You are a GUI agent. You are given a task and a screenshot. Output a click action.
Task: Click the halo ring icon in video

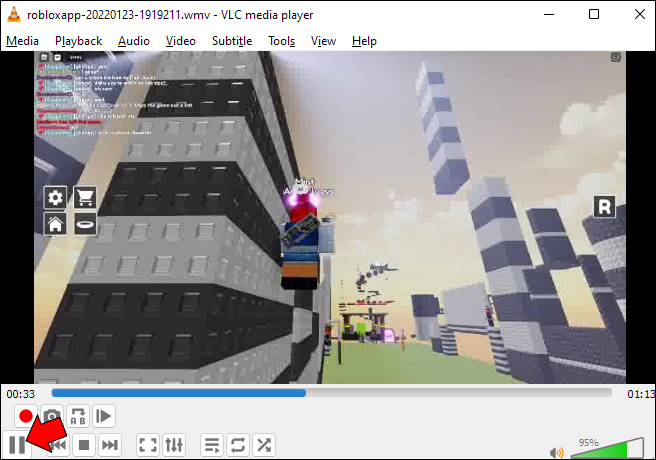[85, 224]
